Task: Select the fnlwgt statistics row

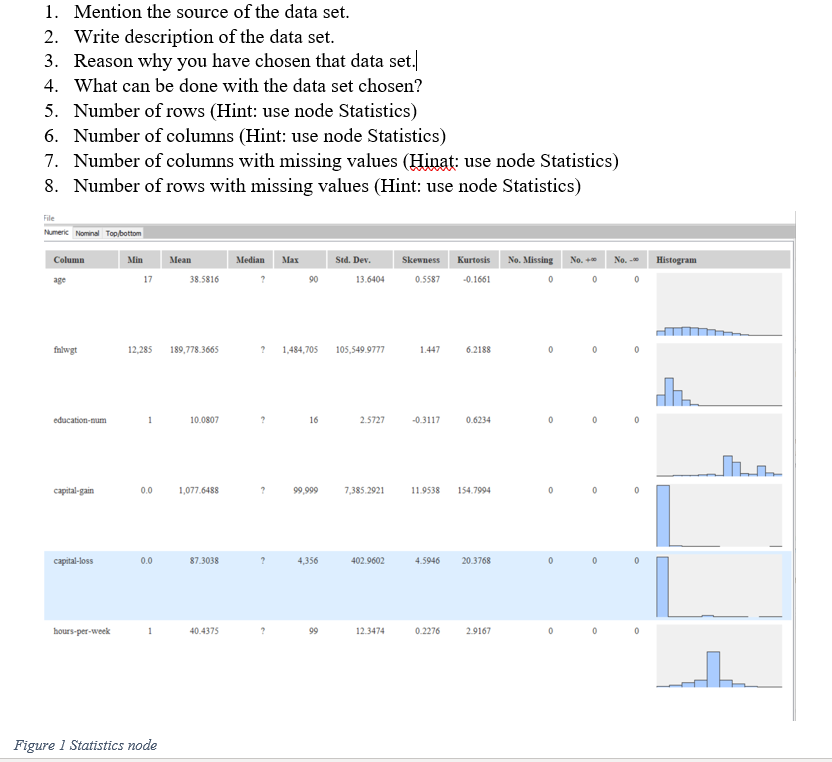Action: (x=200, y=350)
